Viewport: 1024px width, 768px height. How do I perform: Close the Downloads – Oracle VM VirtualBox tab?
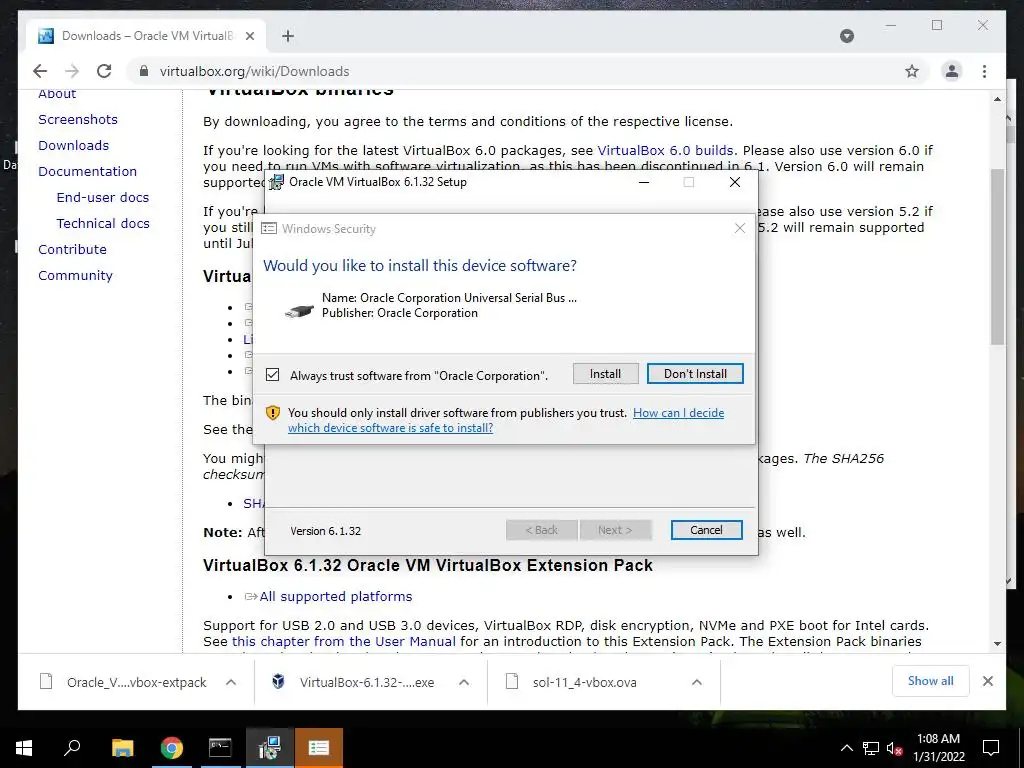(x=249, y=36)
